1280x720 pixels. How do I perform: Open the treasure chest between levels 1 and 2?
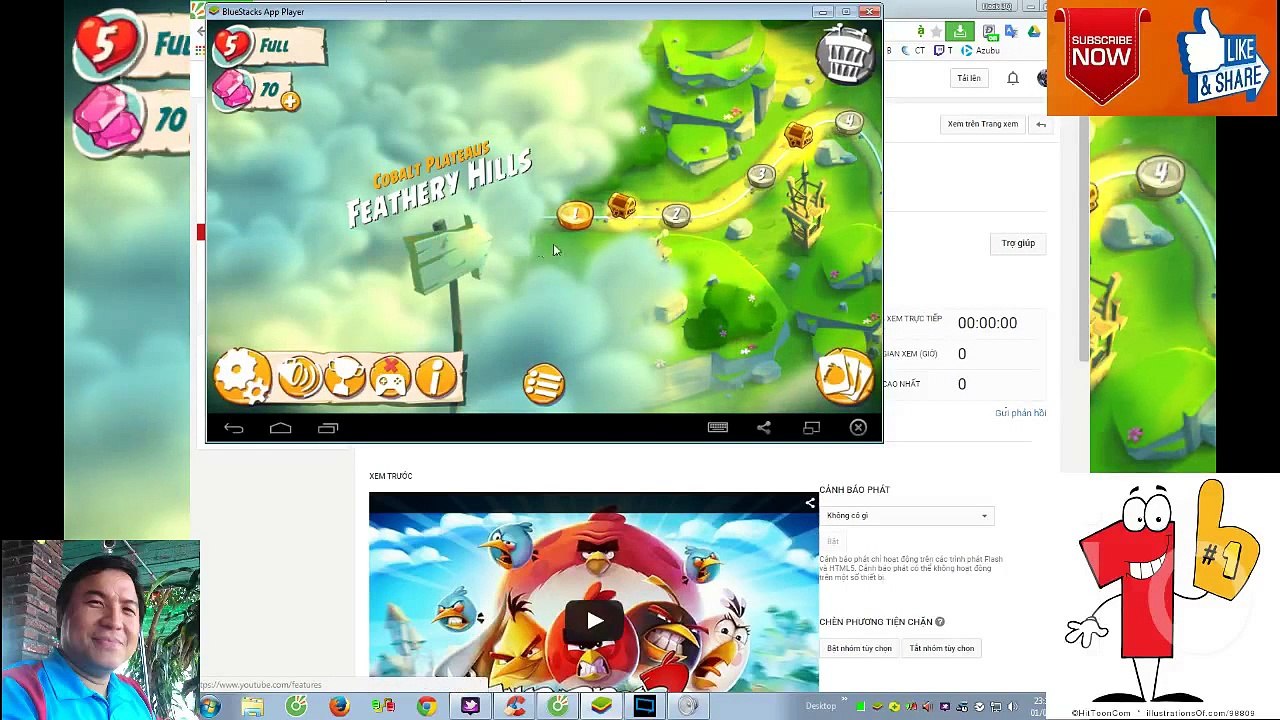[621, 205]
